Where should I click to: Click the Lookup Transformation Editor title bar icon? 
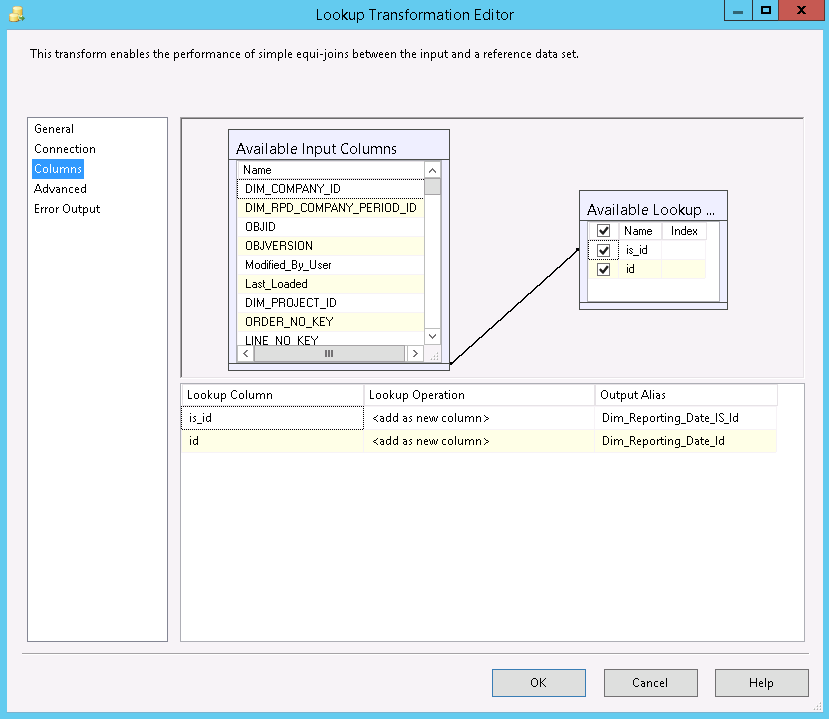tap(15, 14)
